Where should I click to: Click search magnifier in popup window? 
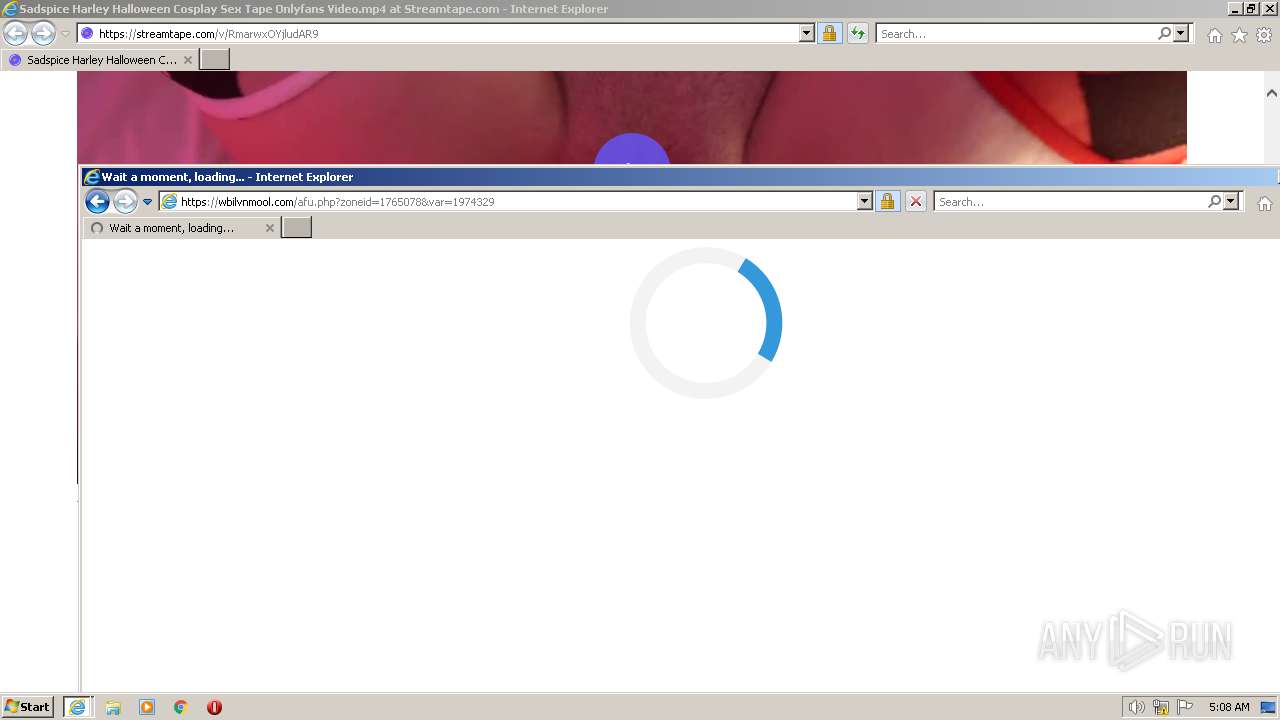(1214, 202)
